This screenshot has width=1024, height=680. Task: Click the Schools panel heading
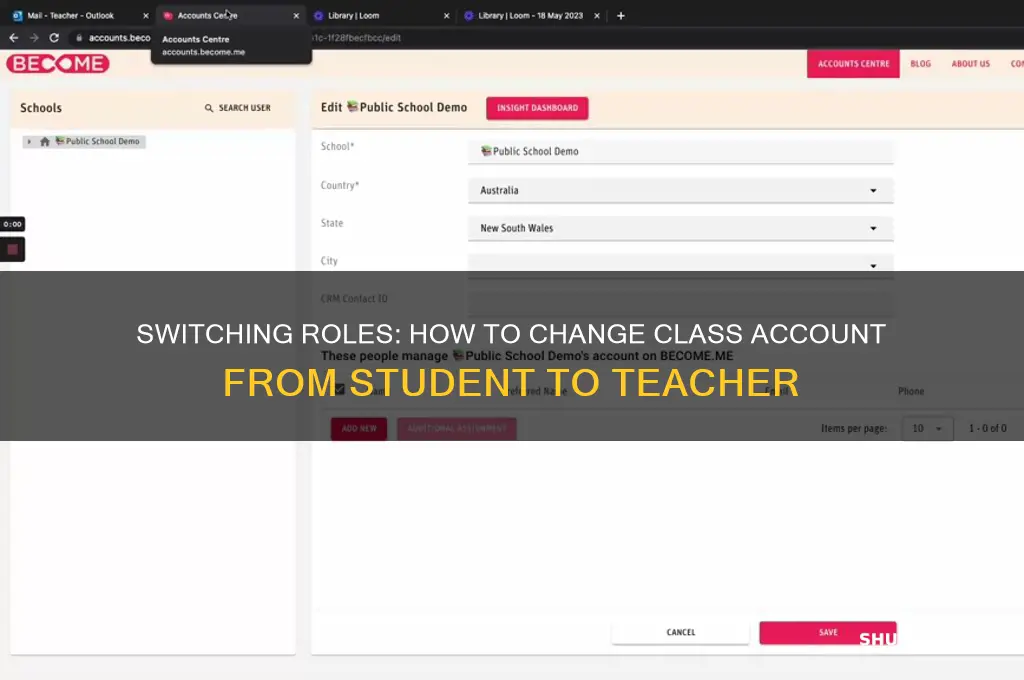(40, 108)
